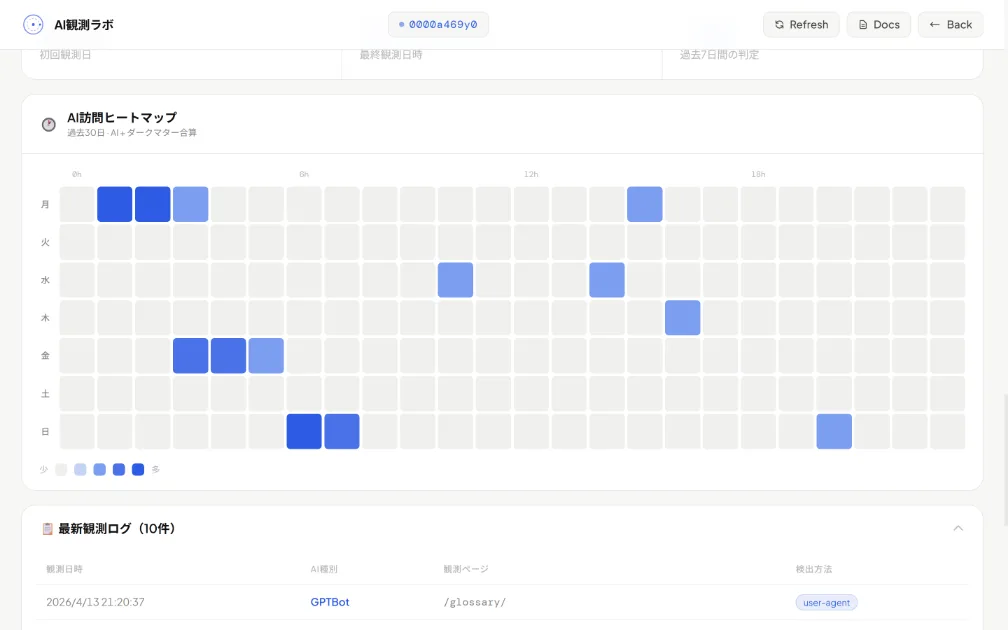Image resolution: width=1008 pixels, height=630 pixels.
Task: Click the Refresh button icon
Action: pos(780,25)
